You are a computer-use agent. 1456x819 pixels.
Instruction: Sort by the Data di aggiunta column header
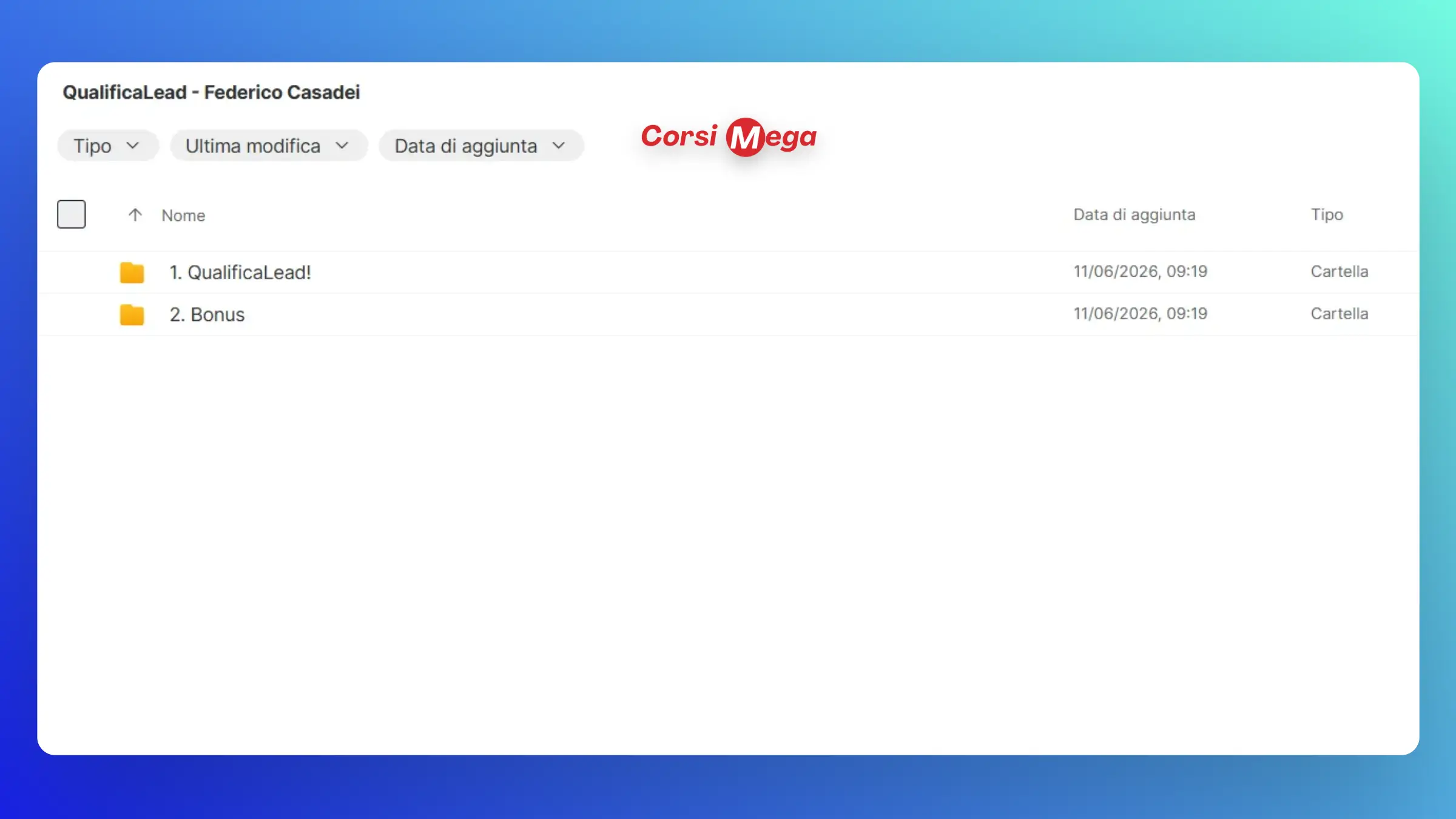(1134, 215)
